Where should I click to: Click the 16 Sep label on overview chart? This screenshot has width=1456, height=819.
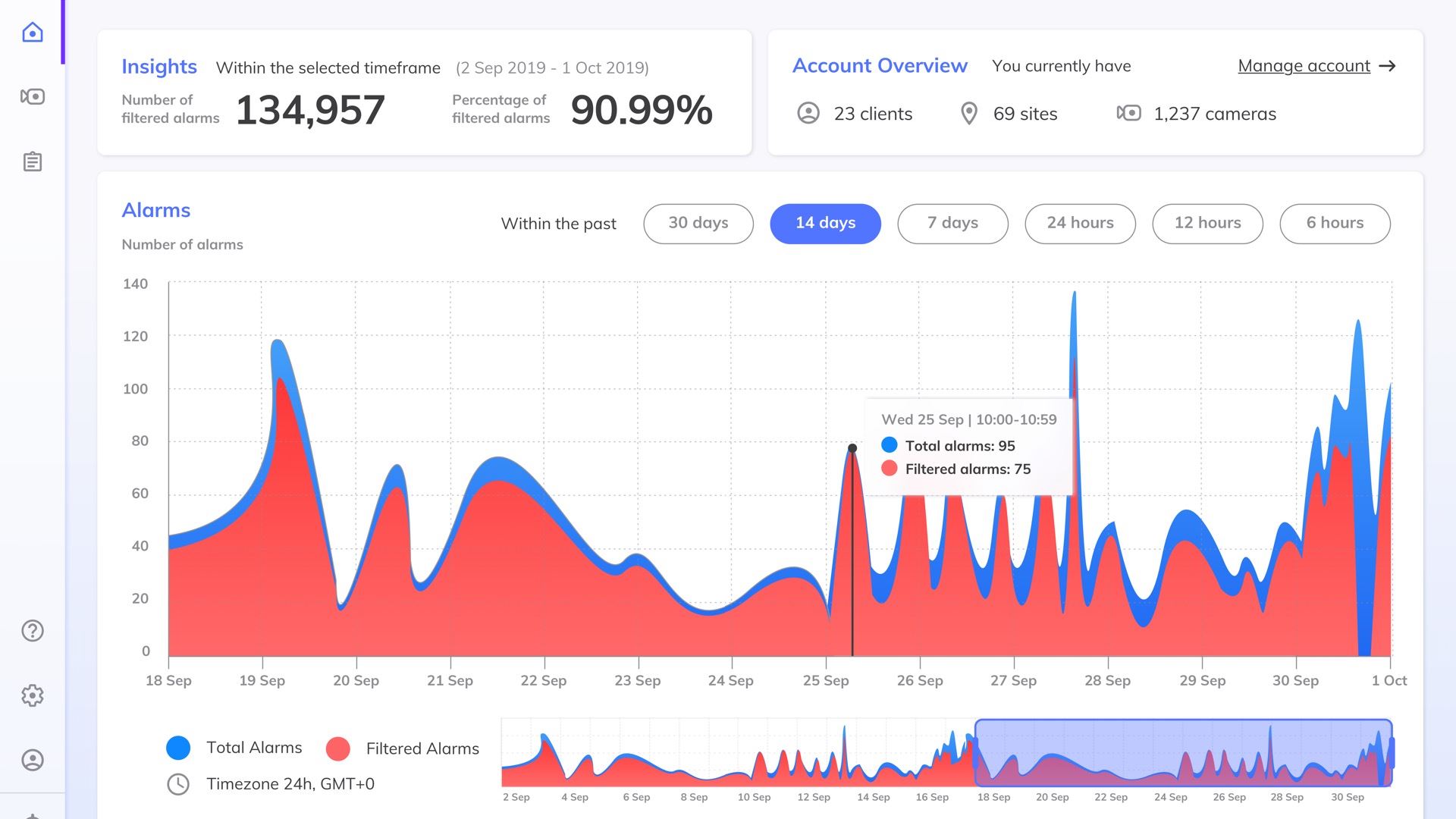(x=932, y=797)
